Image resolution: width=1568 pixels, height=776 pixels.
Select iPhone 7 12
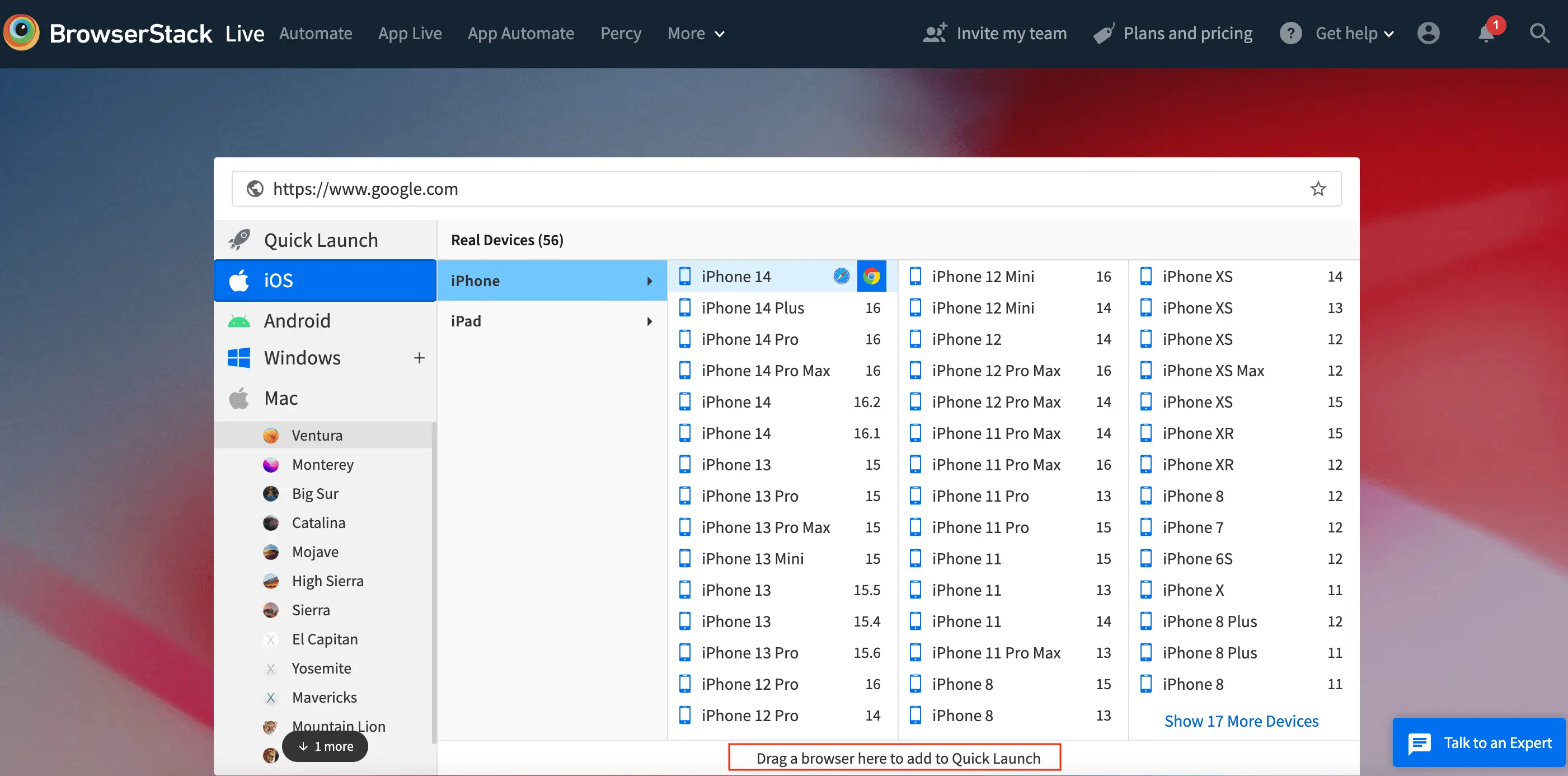point(1243,527)
